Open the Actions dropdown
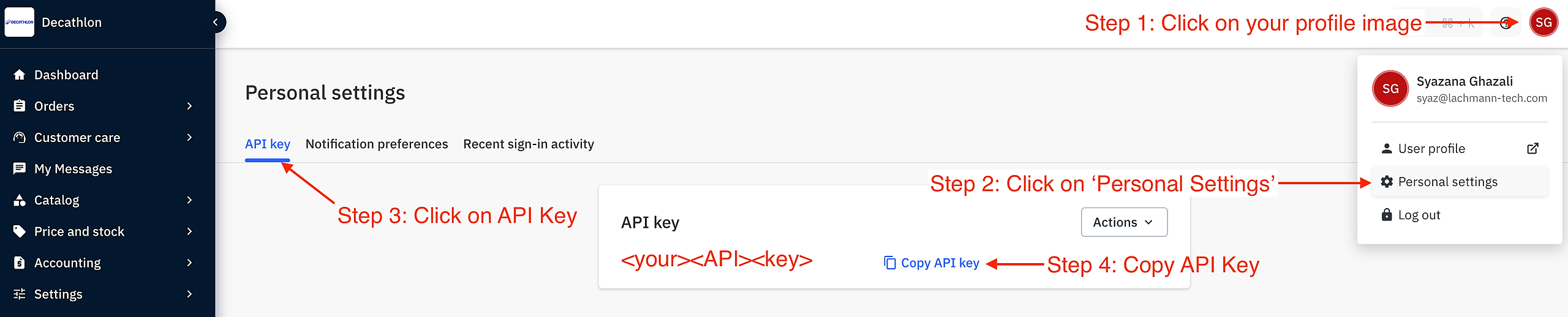This screenshot has width=1568, height=317. pos(1124,222)
